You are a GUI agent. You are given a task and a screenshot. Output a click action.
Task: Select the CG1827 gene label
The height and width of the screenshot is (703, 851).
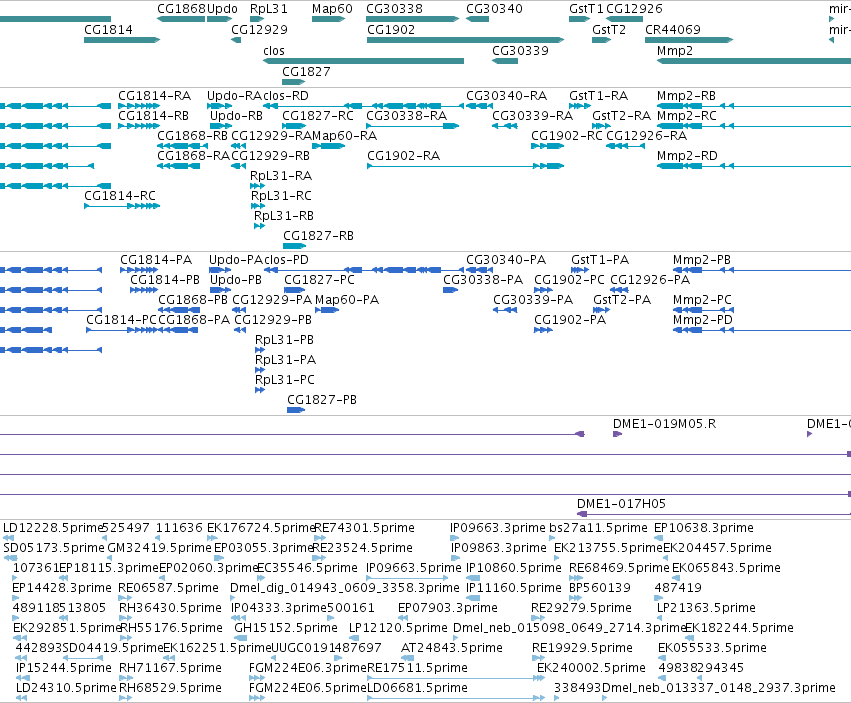(306, 72)
